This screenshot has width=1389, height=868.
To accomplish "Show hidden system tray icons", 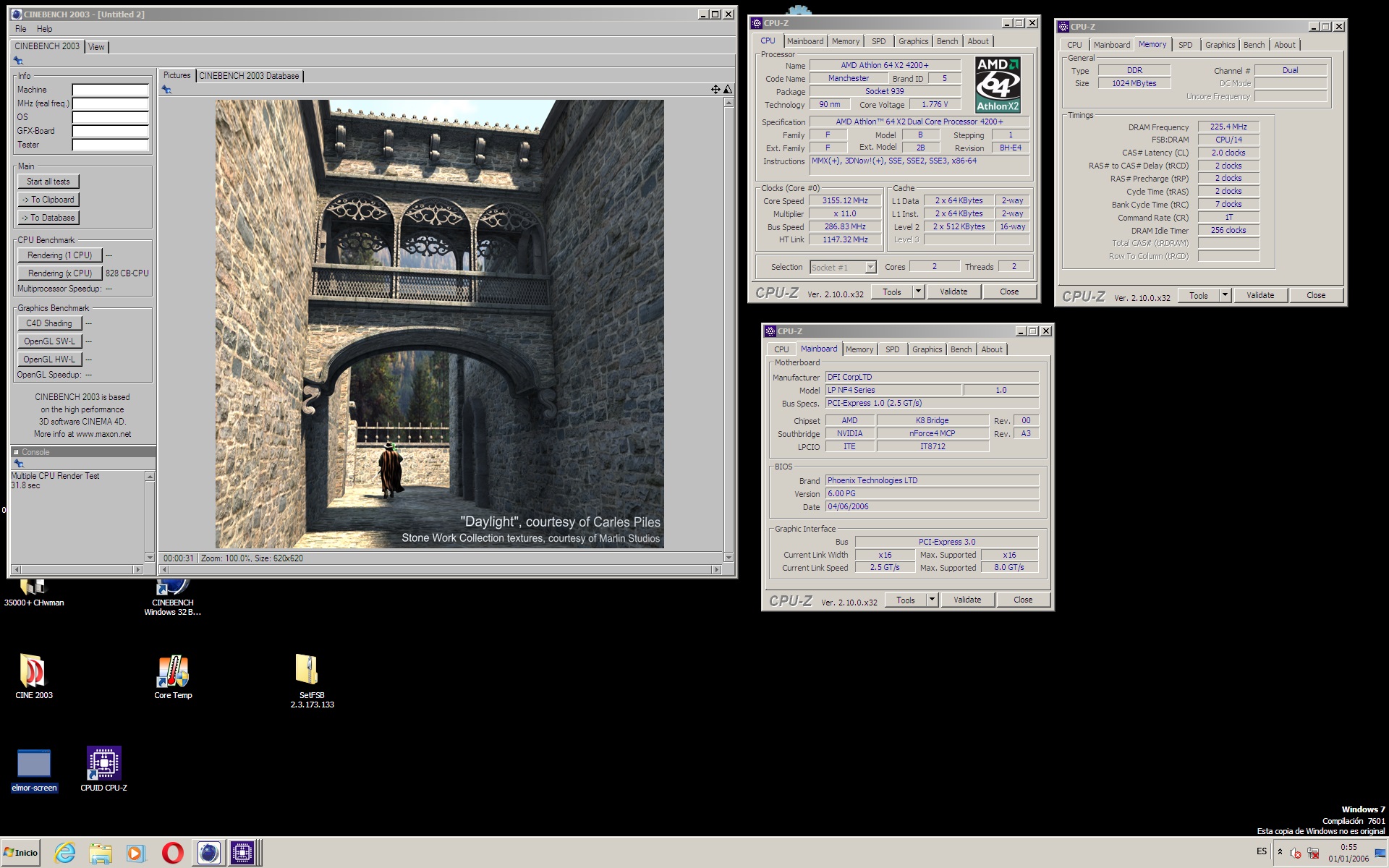I will click(1280, 852).
